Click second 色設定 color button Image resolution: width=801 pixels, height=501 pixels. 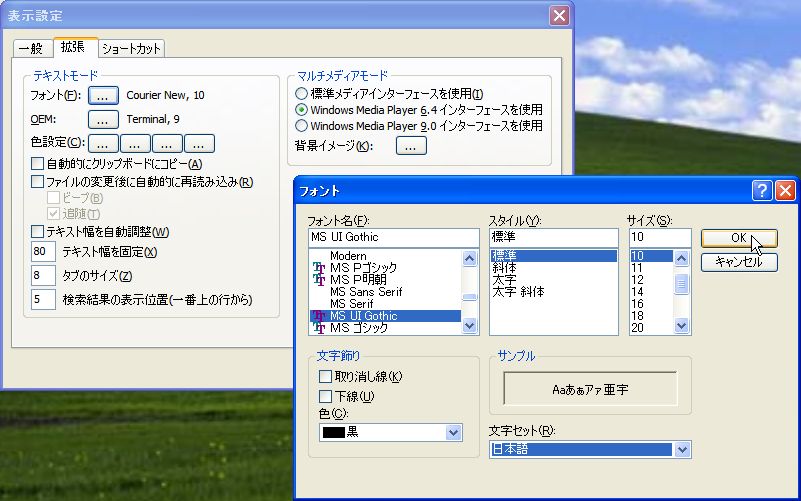(x=135, y=144)
